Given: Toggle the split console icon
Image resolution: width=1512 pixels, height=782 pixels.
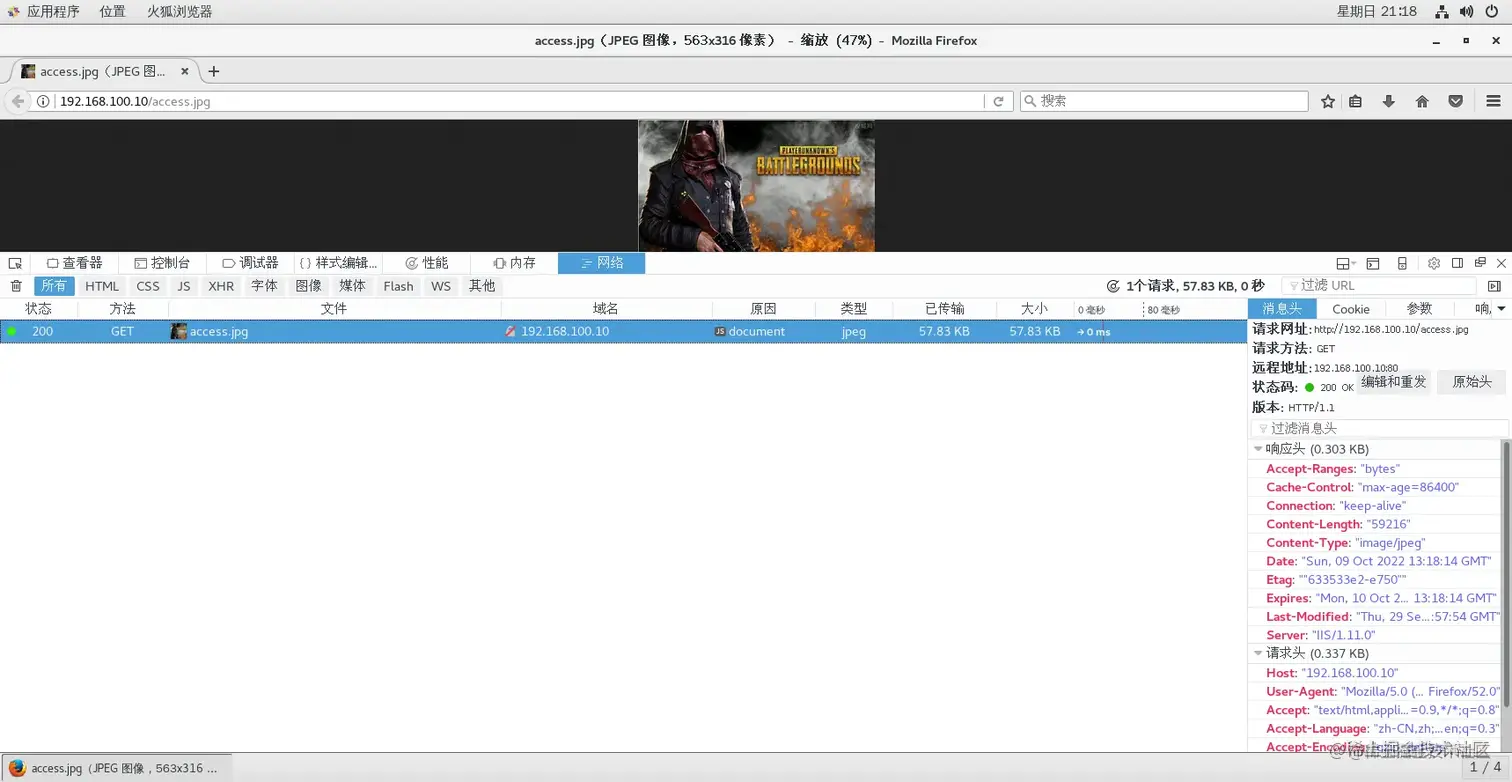Looking at the screenshot, I should [x=1373, y=263].
